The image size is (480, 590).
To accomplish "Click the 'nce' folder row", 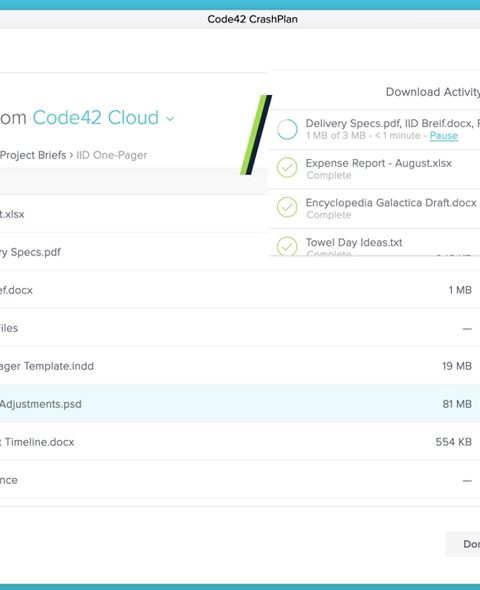I will tap(240, 480).
